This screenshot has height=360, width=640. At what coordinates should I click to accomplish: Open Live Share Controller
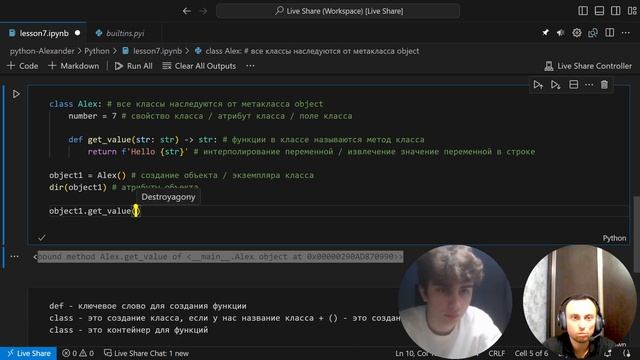(x=588, y=66)
